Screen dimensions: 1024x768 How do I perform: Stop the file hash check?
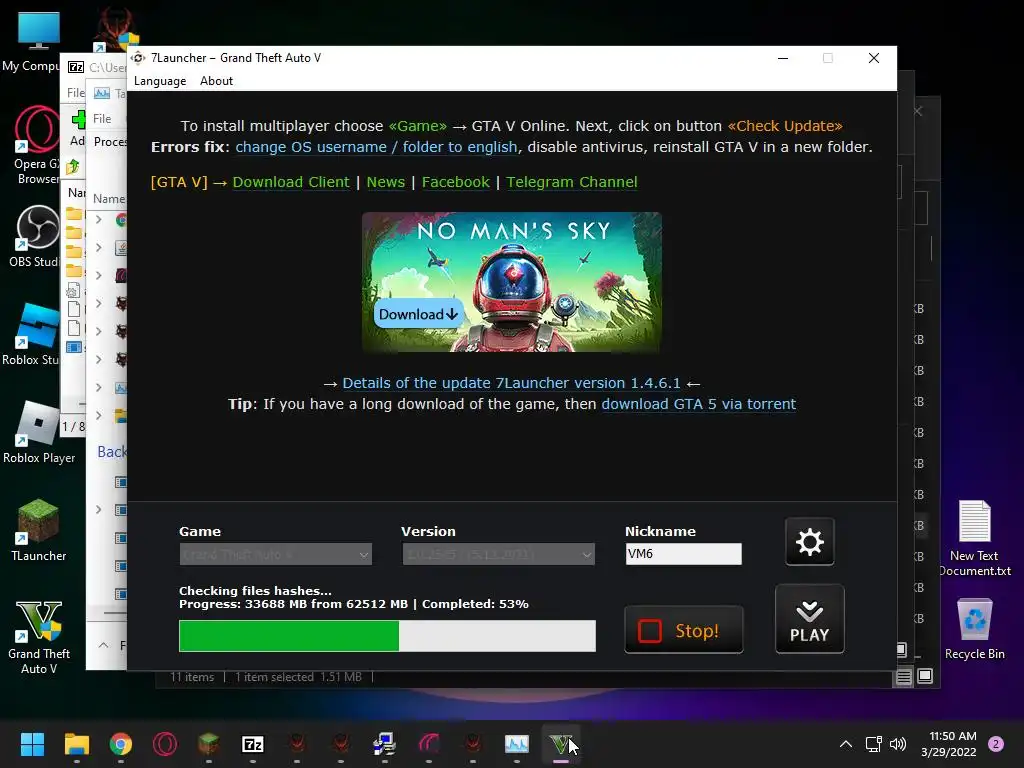tap(683, 630)
